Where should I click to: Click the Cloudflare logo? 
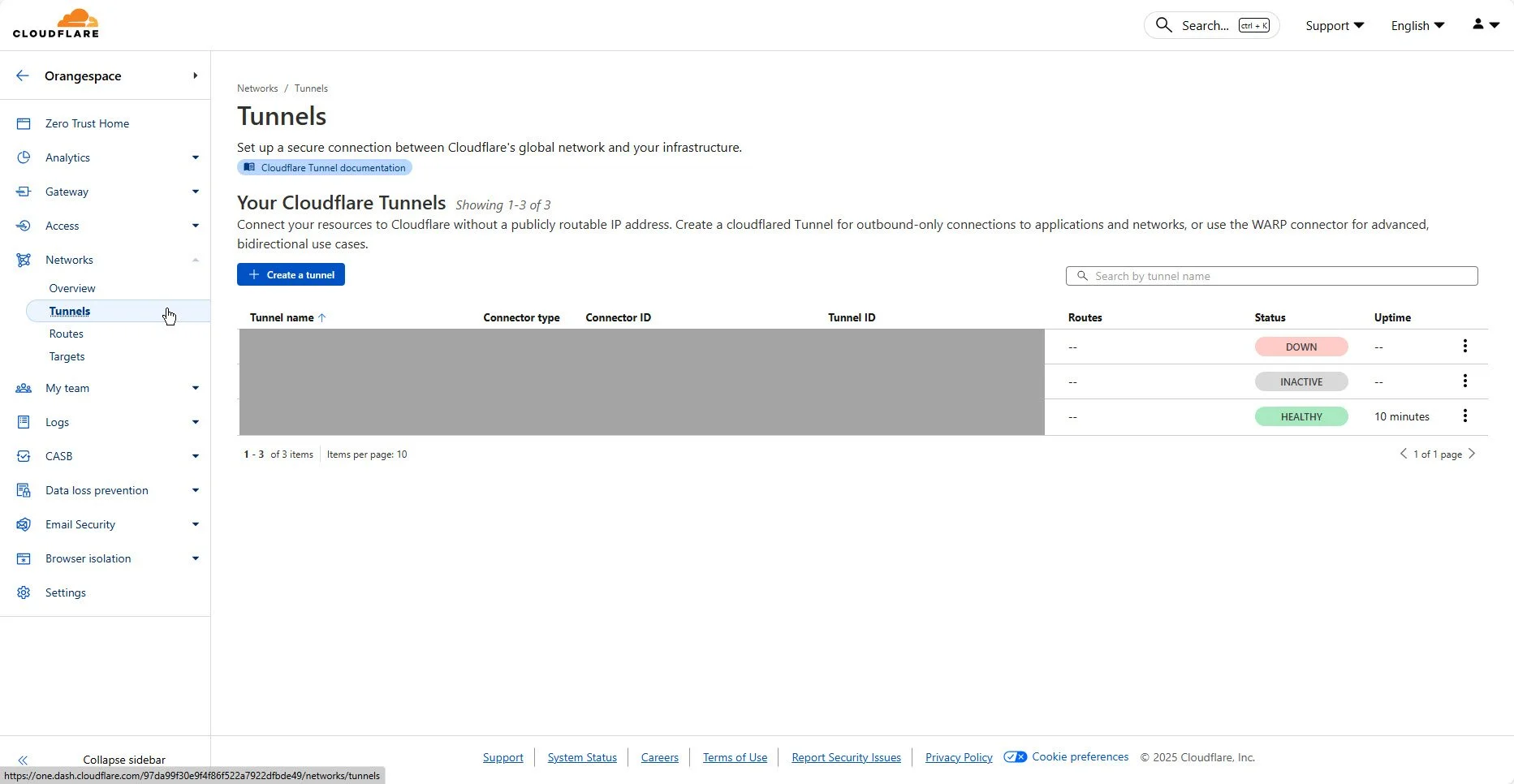pyautogui.click(x=57, y=24)
